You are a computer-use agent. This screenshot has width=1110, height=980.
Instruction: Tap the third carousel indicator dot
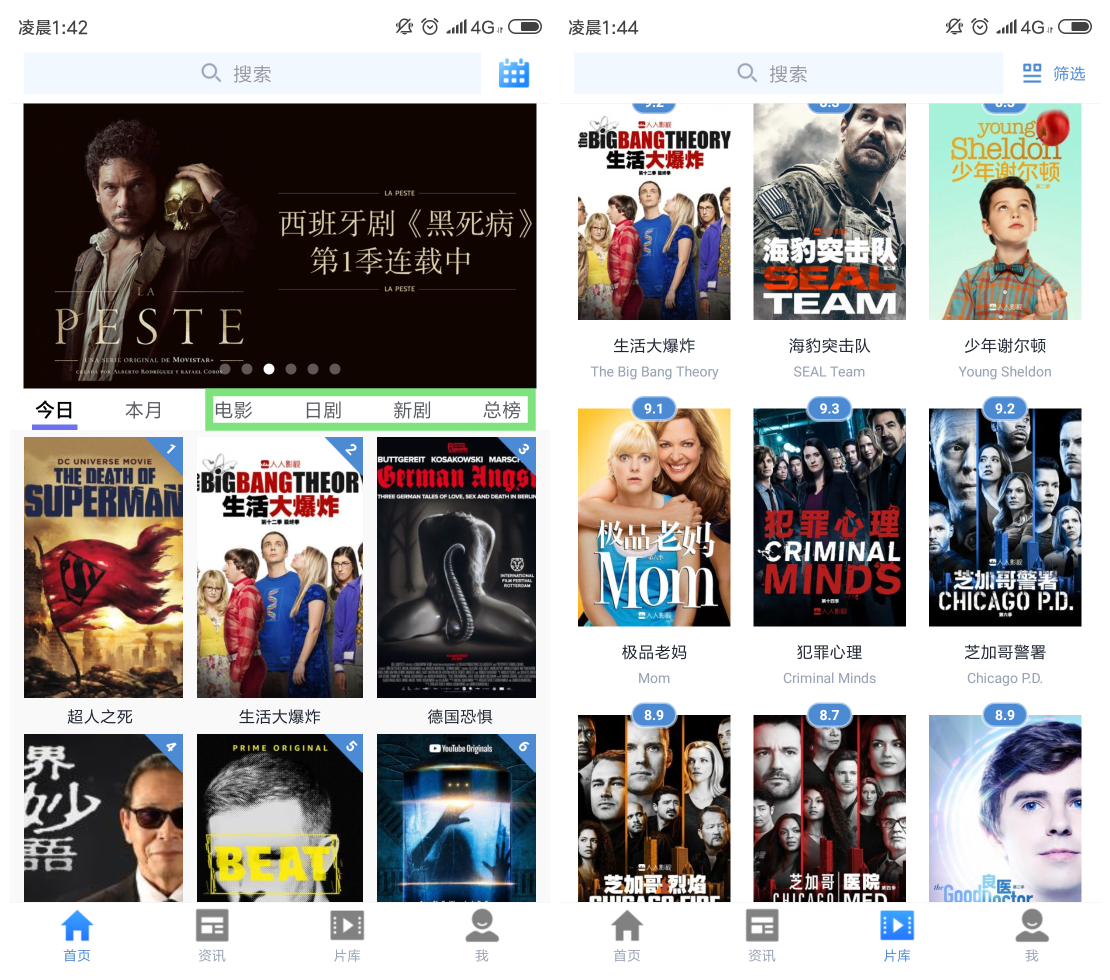[x=268, y=369]
